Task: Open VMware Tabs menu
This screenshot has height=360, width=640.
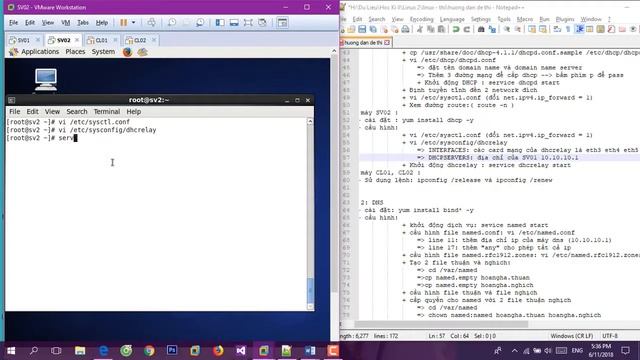Action: click(x=83, y=22)
